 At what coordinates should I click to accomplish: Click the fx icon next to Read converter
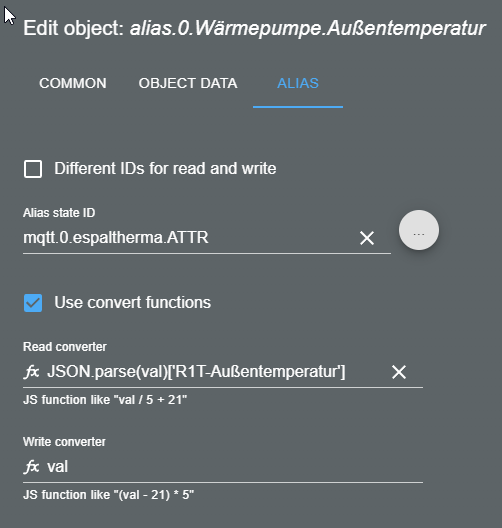[x=32, y=372]
